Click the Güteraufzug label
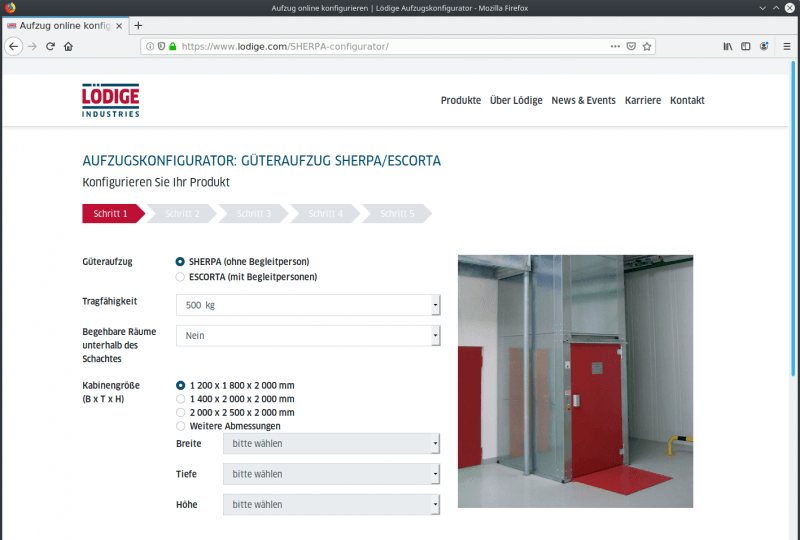 click(107, 262)
